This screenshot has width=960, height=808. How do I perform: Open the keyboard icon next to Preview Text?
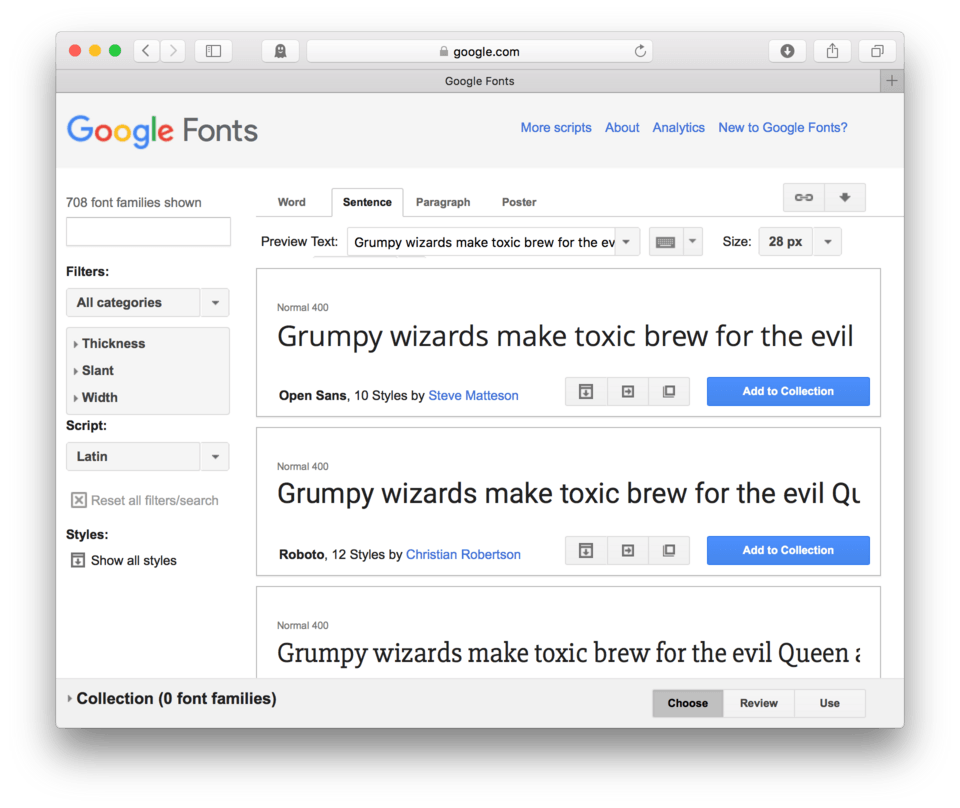tap(666, 242)
